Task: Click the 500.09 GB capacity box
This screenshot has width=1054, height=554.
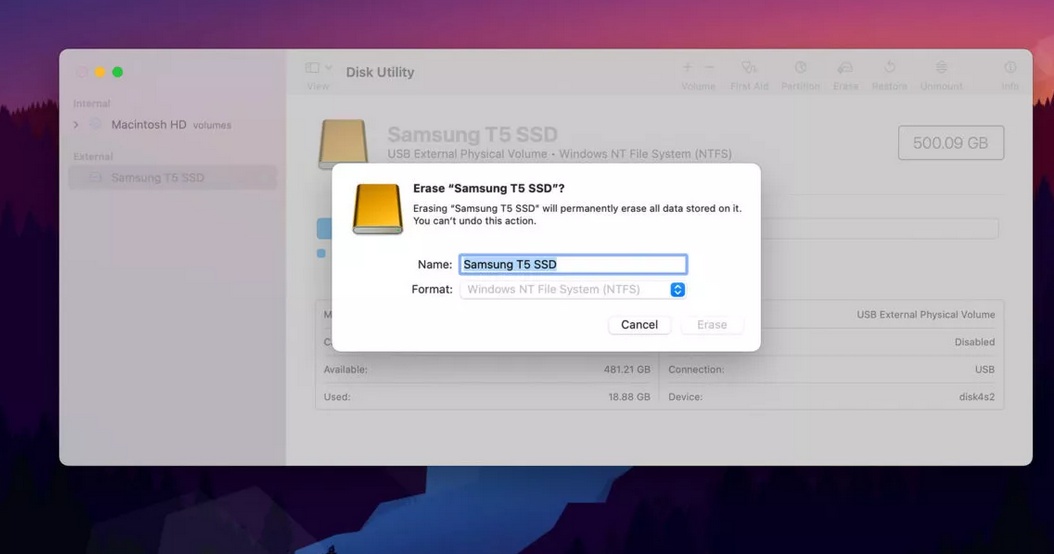Action: pyautogui.click(x=950, y=143)
